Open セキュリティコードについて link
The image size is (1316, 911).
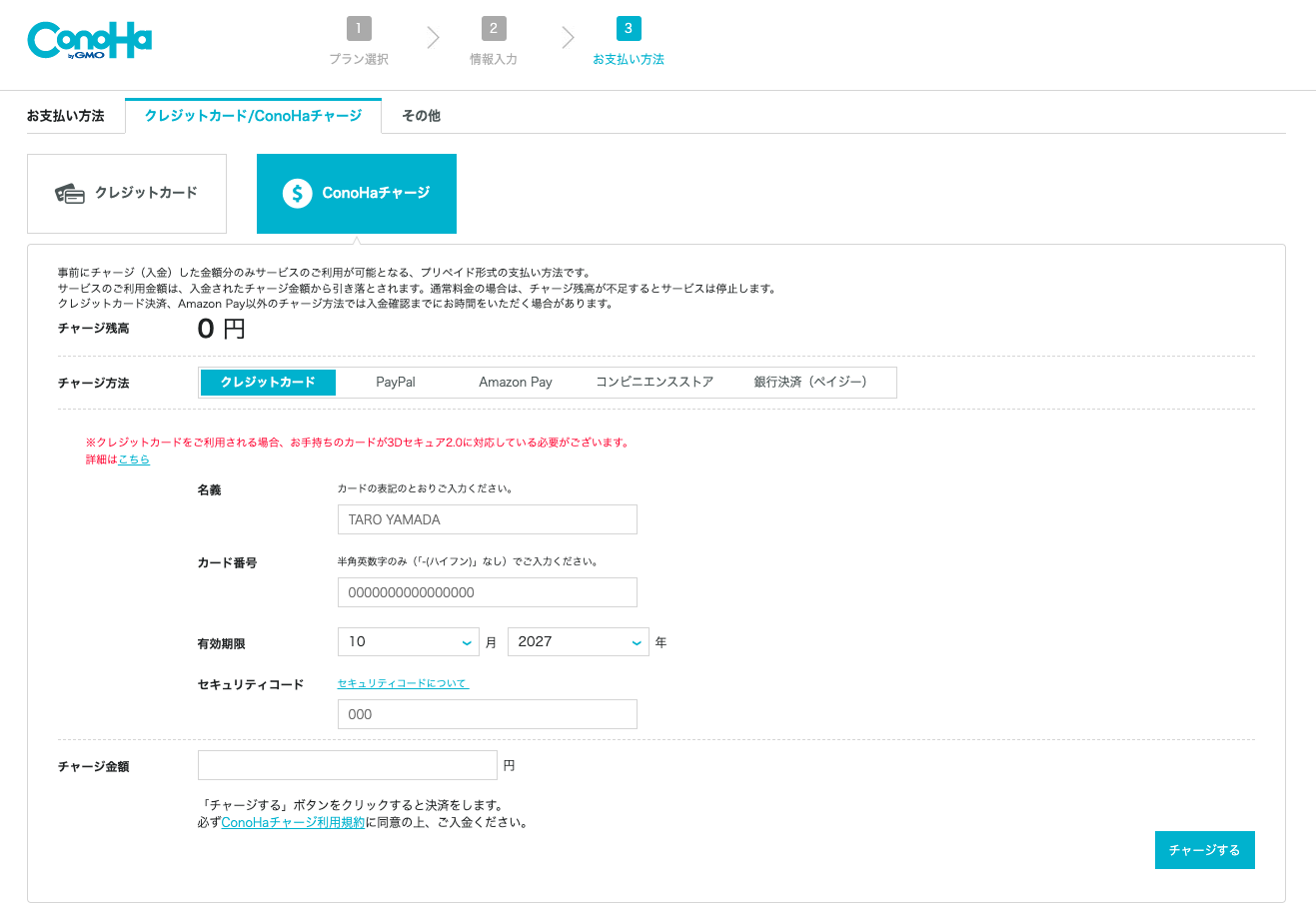click(x=403, y=683)
